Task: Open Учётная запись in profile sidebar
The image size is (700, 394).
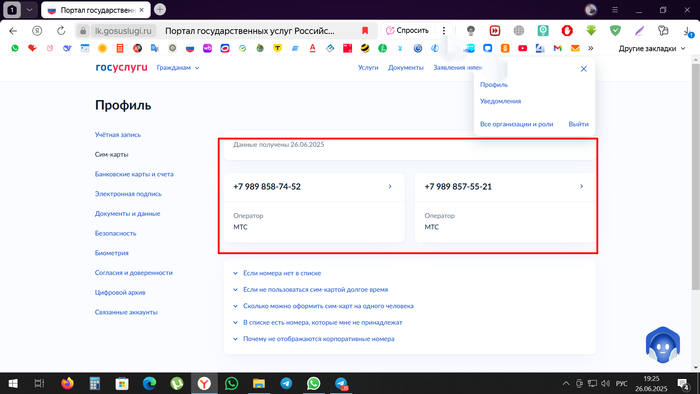Action: coord(117,135)
